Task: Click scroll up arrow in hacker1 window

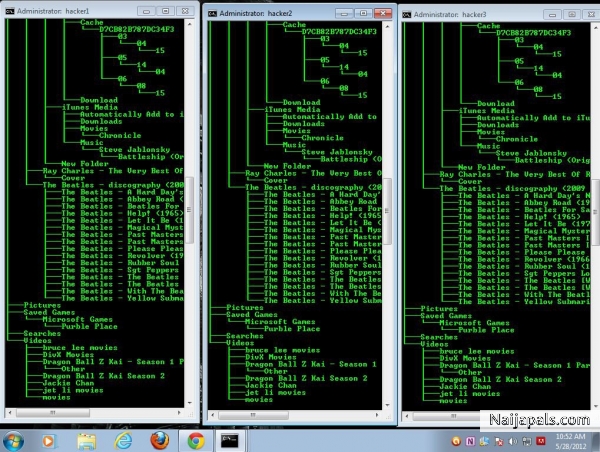Action: pos(190,23)
